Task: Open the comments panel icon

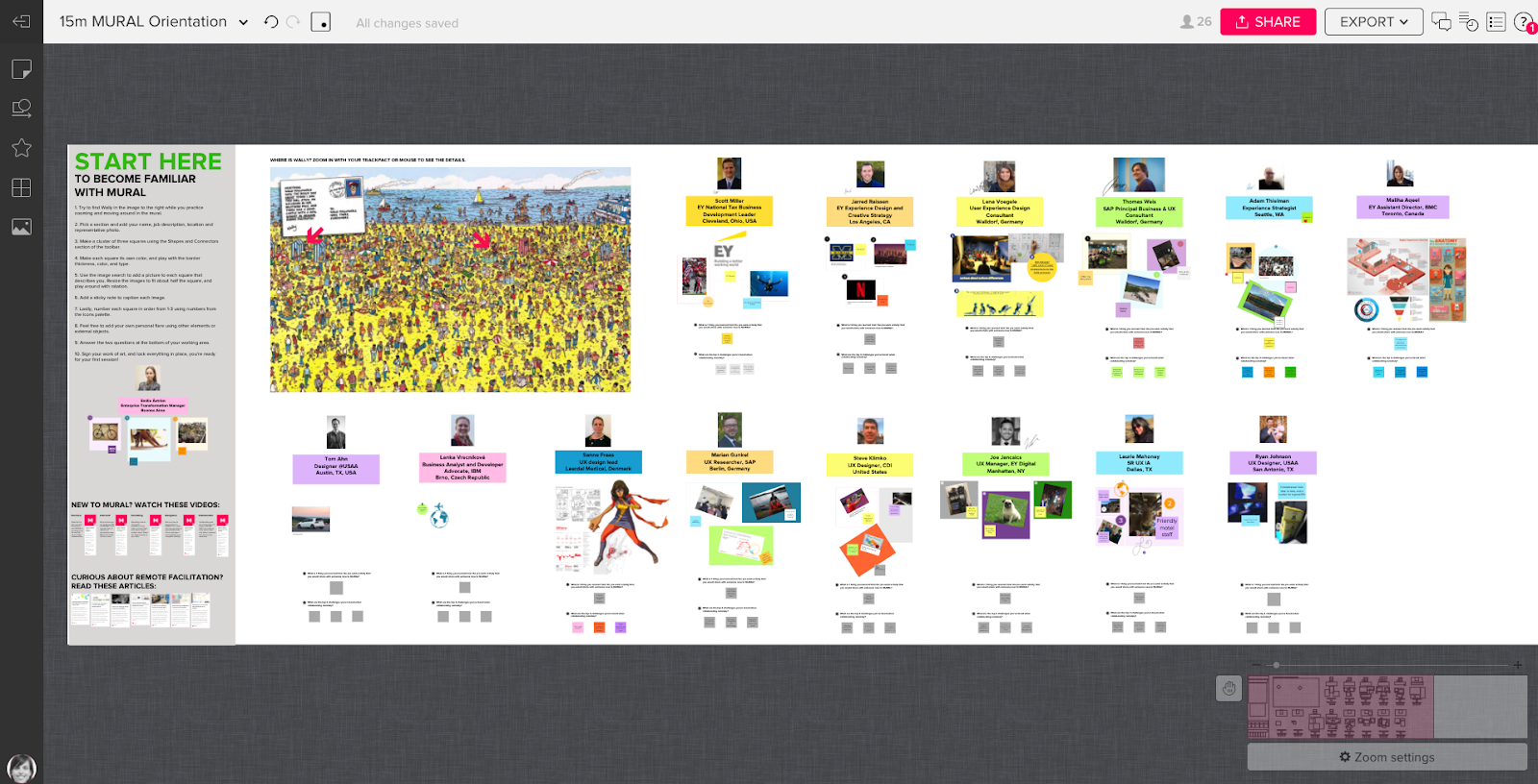Action: [x=1442, y=21]
